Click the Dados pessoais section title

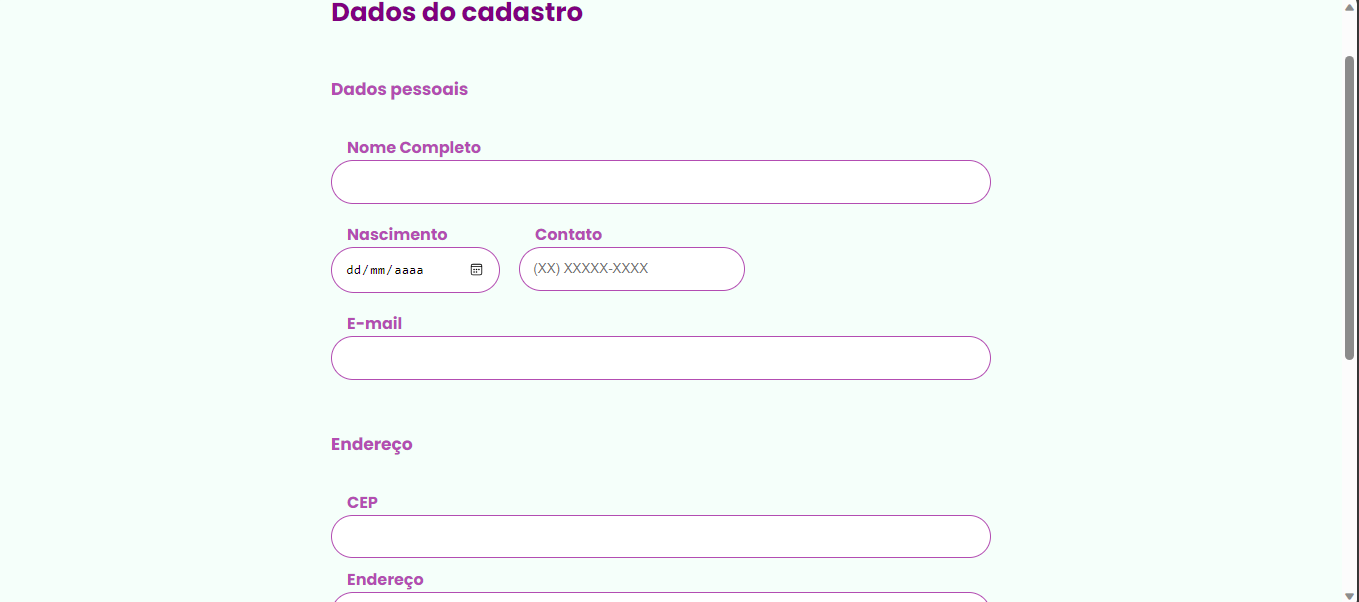click(x=399, y=90)
